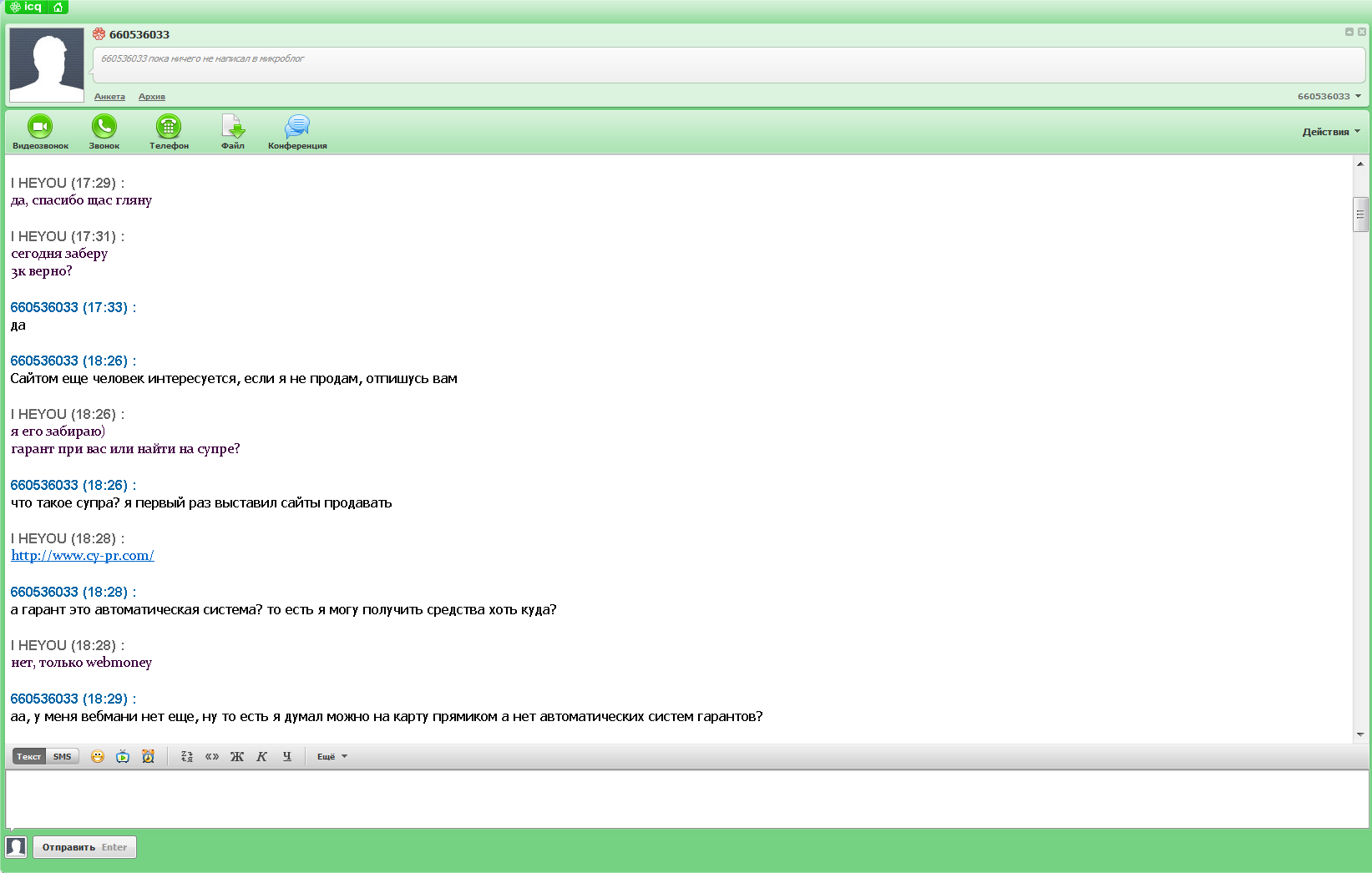The height and width of the screenshot is (873, 1372).
Task: Click the message 'да, спасибо щас гляну'
Action: [x=81, y=200]
